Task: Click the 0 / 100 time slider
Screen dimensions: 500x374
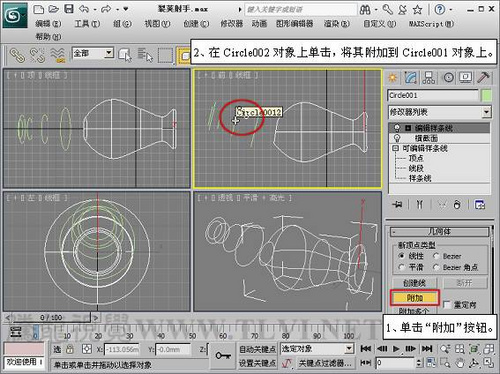Action: point(51,318)
